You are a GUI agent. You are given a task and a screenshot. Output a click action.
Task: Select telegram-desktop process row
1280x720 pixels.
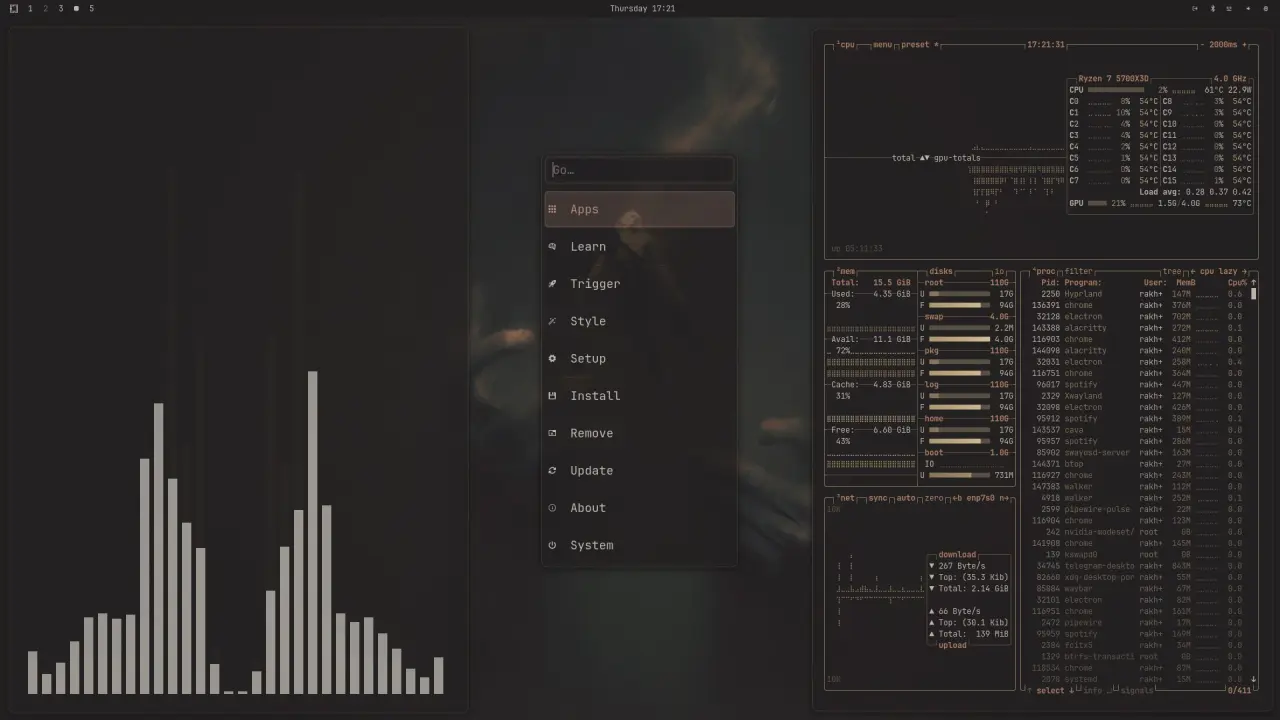[x=1138, y=566]
